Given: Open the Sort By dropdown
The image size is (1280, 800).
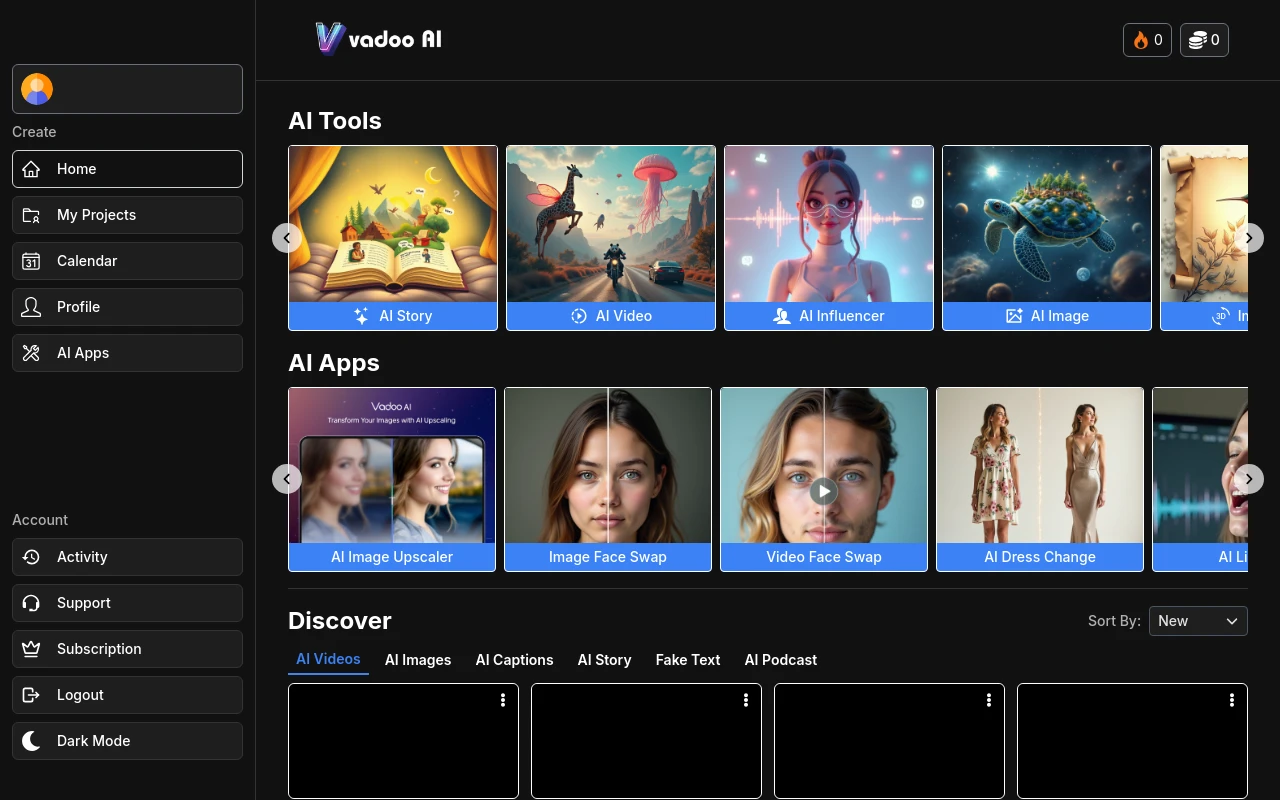Looking at the screenshot, I should 1198,621.
